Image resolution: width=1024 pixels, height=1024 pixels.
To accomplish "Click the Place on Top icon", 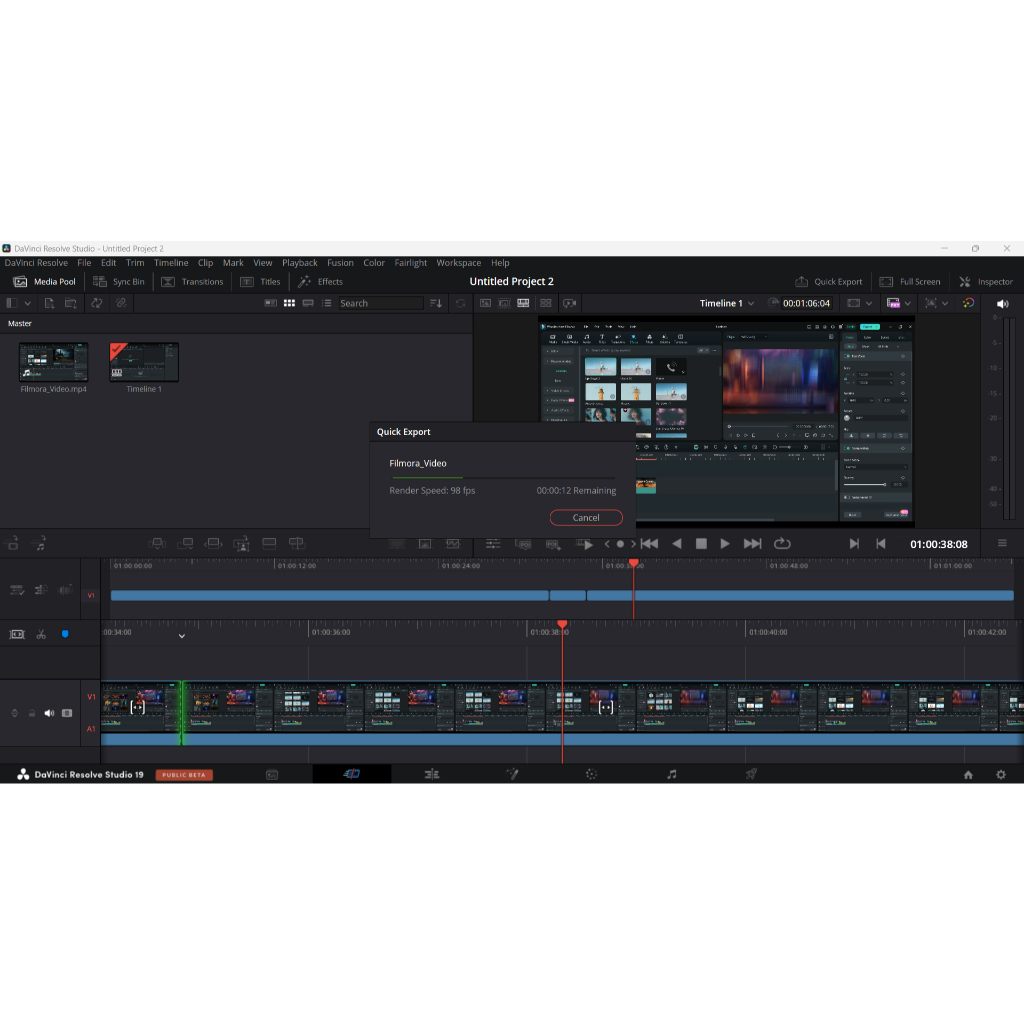I will tap(269, 543).
